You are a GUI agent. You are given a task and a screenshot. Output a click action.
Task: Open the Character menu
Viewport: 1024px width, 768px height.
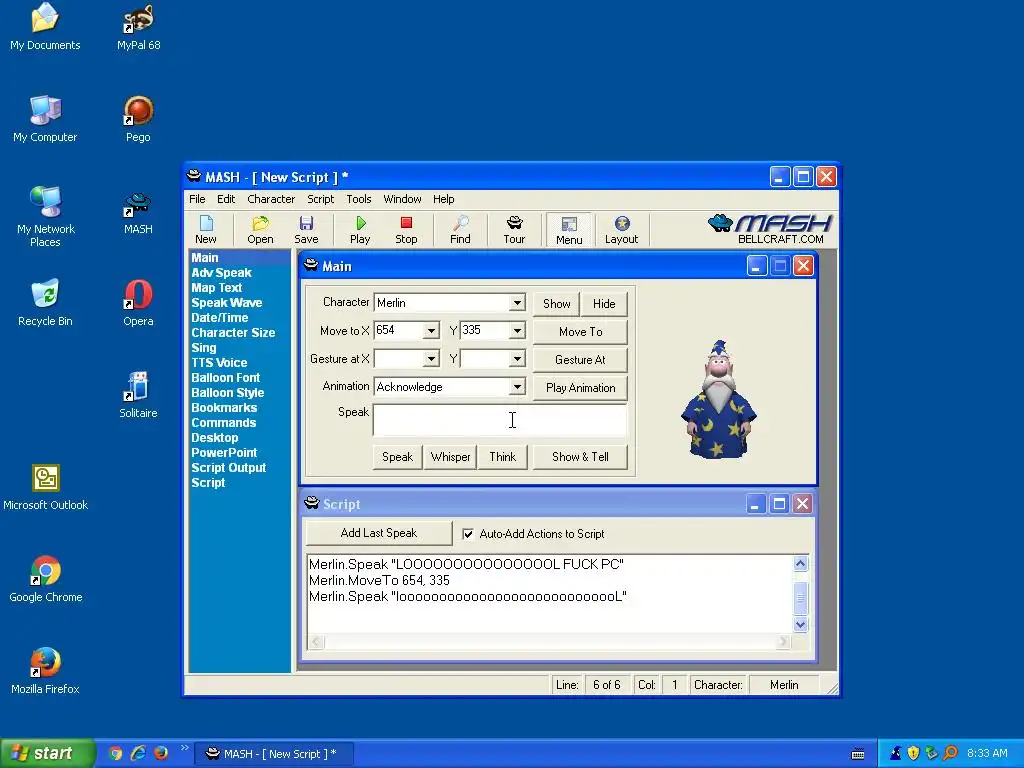tap(271, 199)
